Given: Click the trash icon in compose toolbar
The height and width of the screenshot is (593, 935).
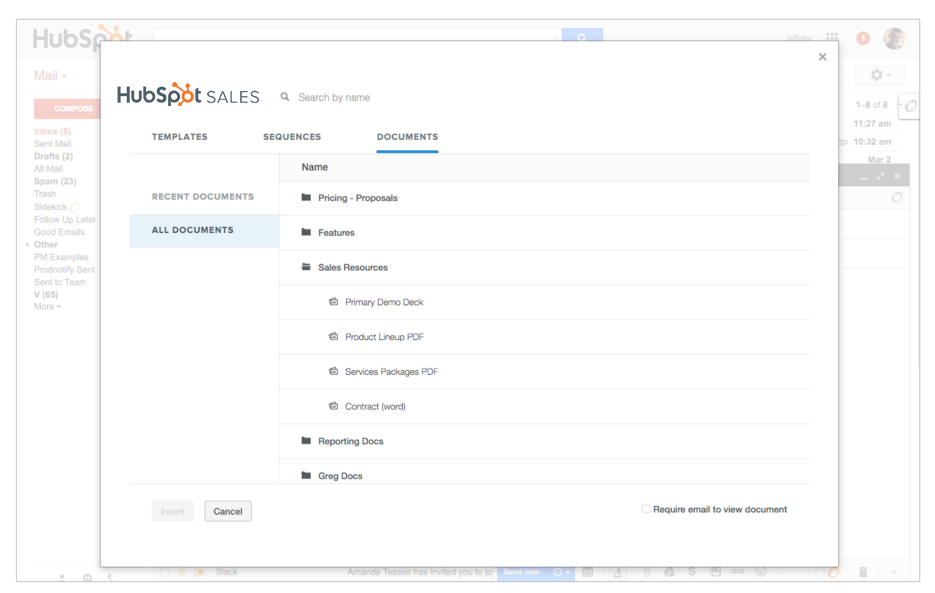Looking at the screenshot, I should pyautogui.click(x=863, y=572).
